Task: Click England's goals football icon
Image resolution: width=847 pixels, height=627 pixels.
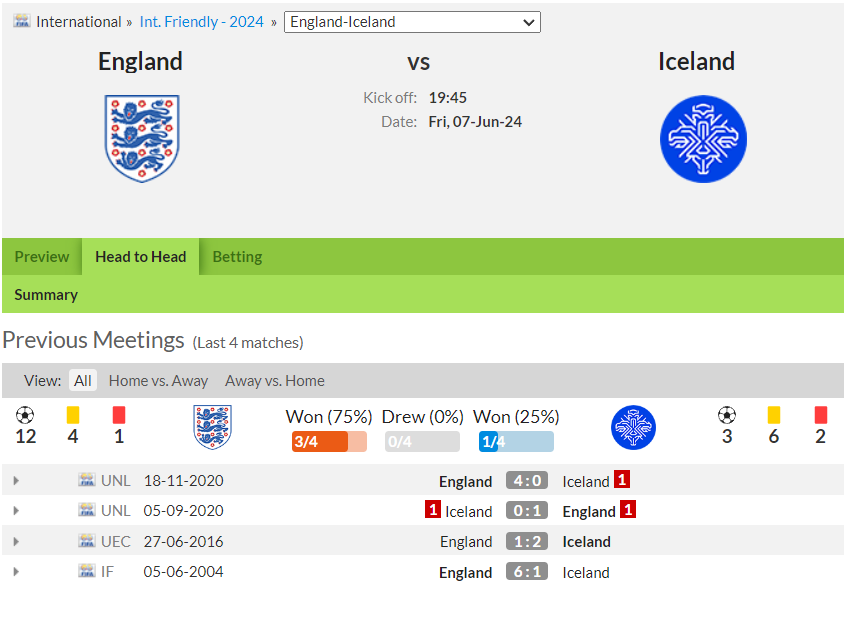Action: tap(25, 415)
